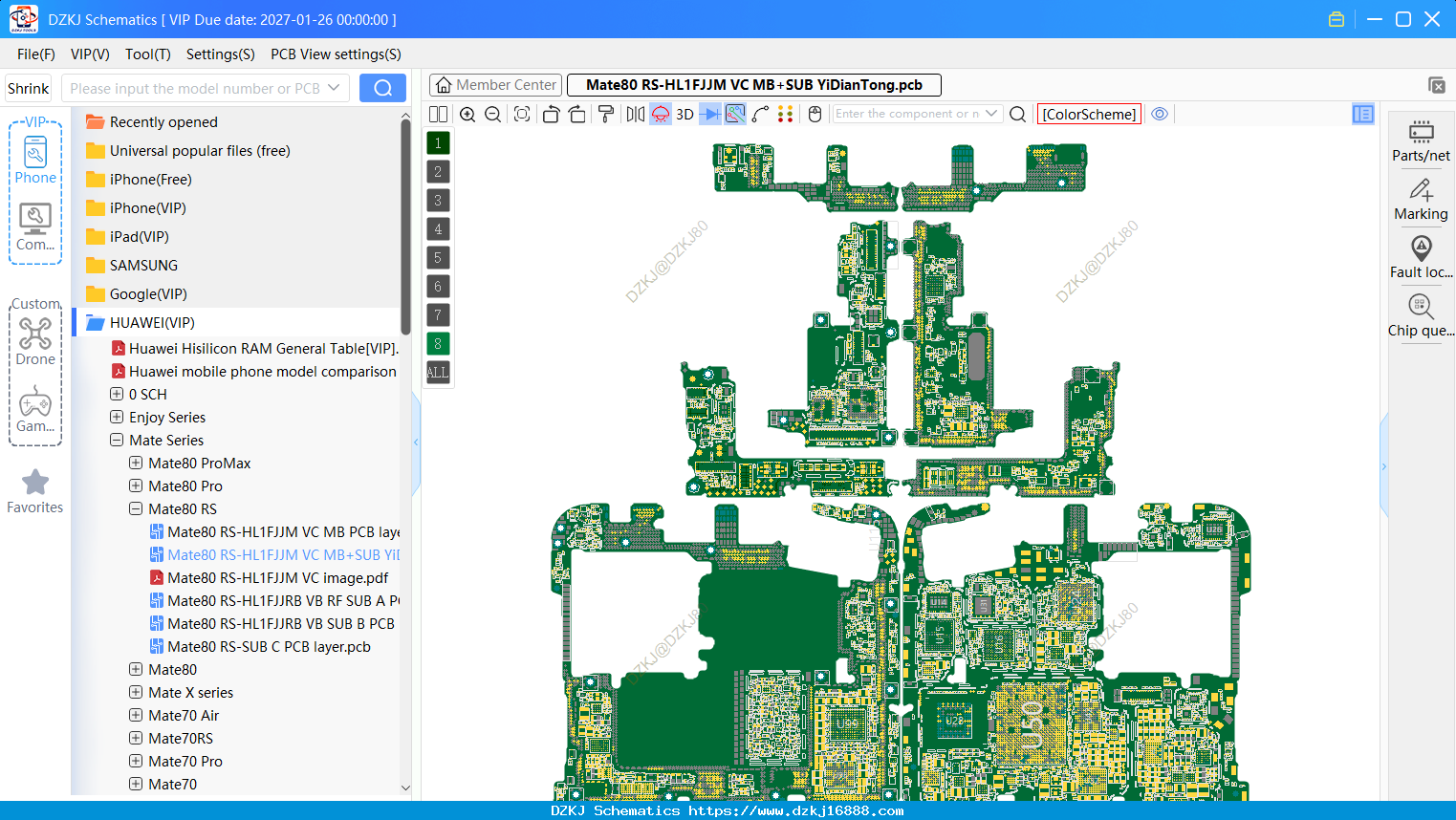Click the fit-to-screen icon
This screenshot has width=1456, height=820.
click(x=522, y=114)
